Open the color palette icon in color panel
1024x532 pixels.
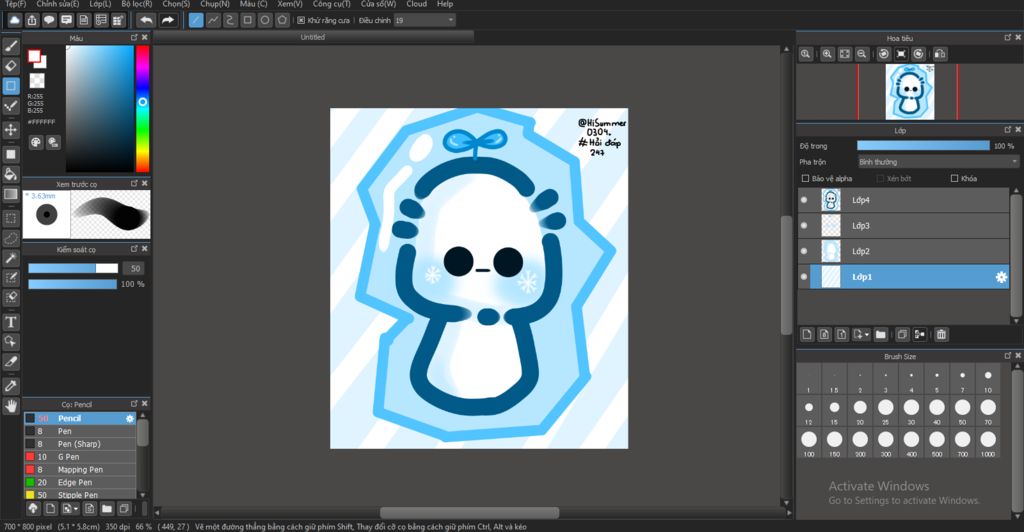(36, 142)
